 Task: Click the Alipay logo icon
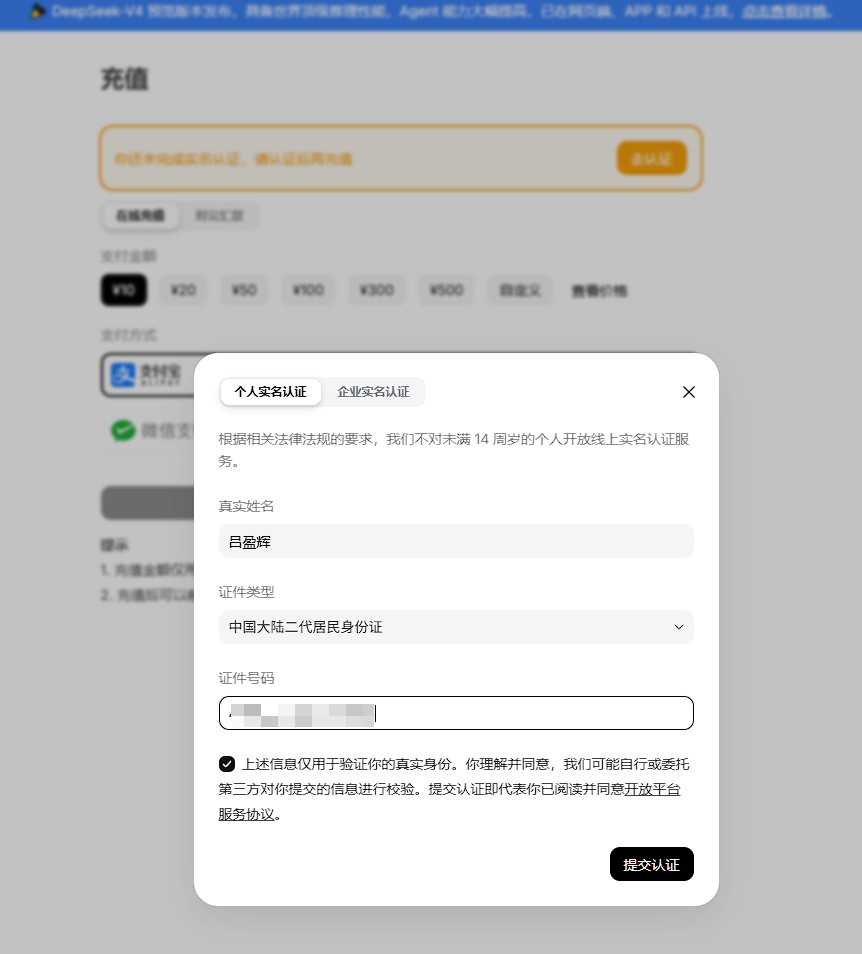tap(123, 375)
